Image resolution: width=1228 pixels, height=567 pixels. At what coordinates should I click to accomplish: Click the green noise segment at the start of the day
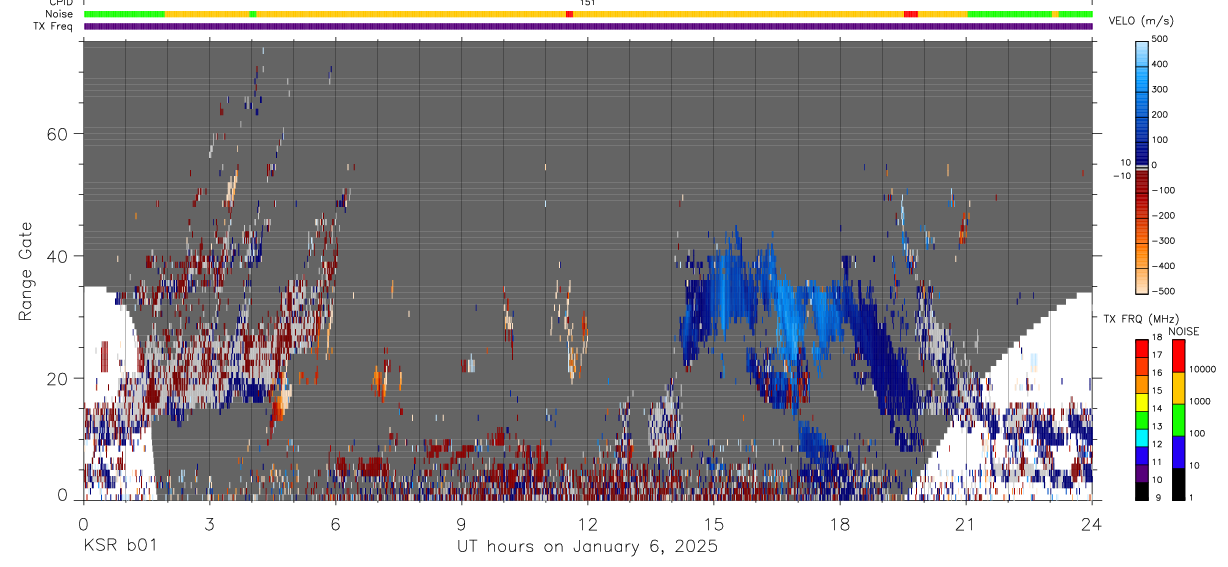124,14
